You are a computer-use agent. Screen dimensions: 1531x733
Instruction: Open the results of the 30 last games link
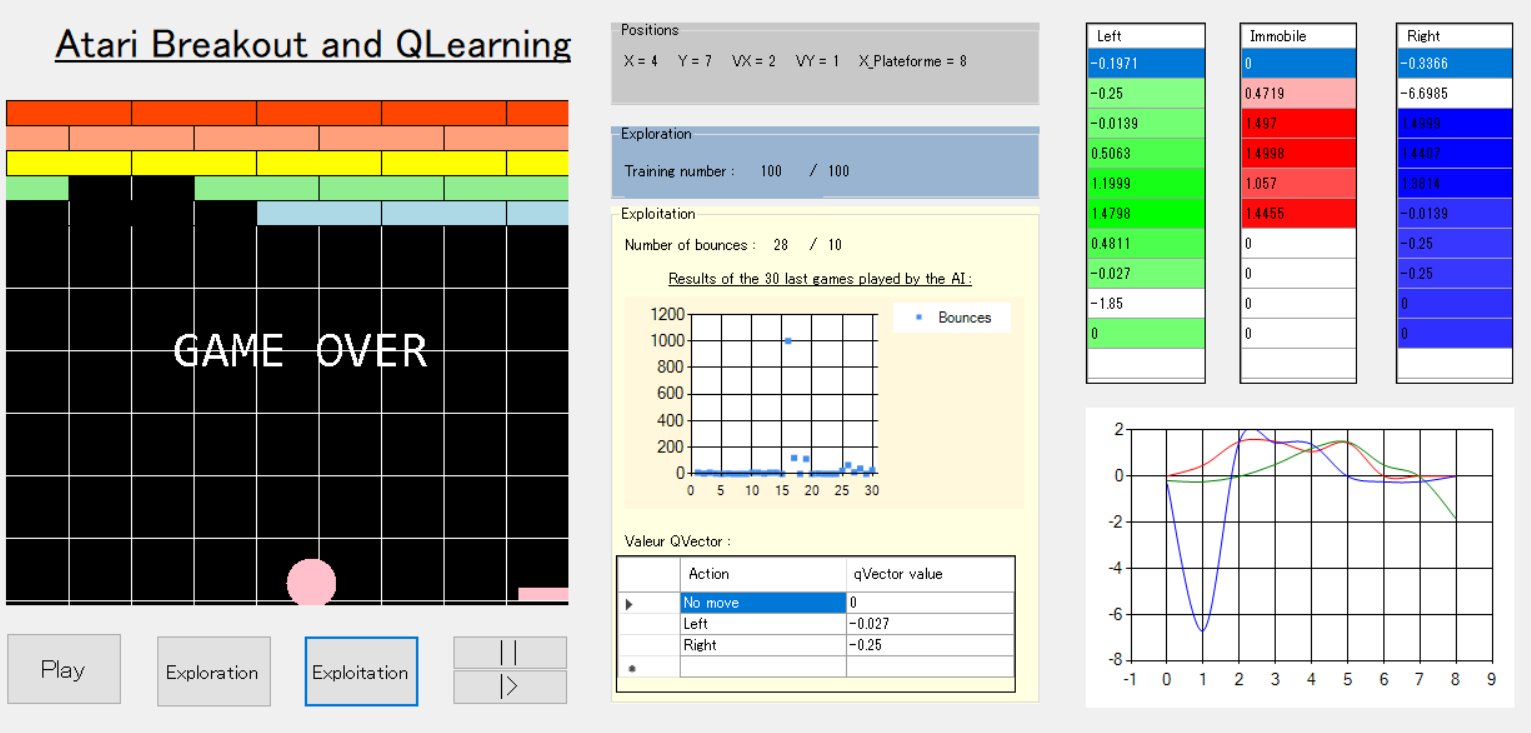[x=819, y=278]
